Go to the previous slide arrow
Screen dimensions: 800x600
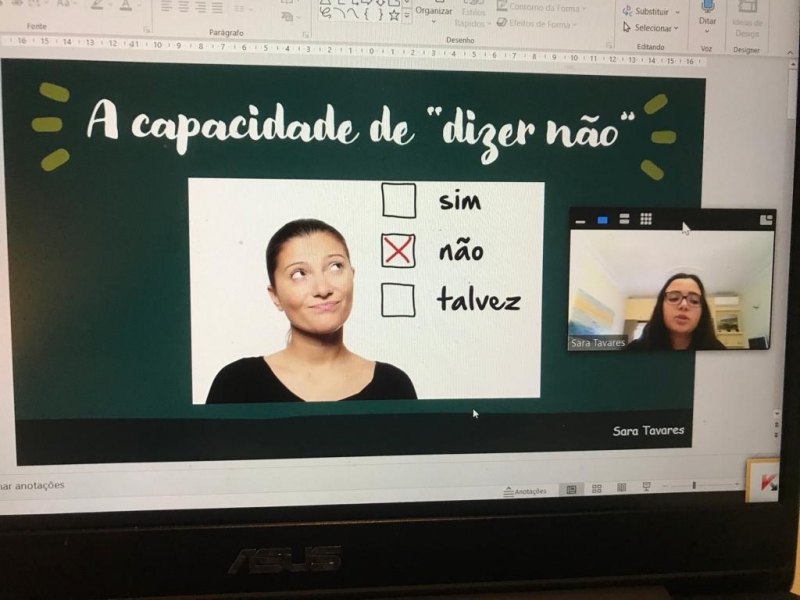point(777,424)
